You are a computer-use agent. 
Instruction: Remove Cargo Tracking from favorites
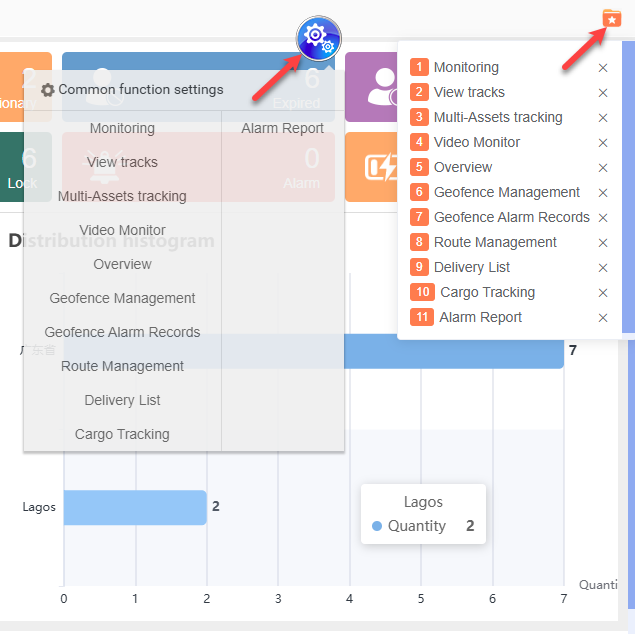(x=602, y=293)
